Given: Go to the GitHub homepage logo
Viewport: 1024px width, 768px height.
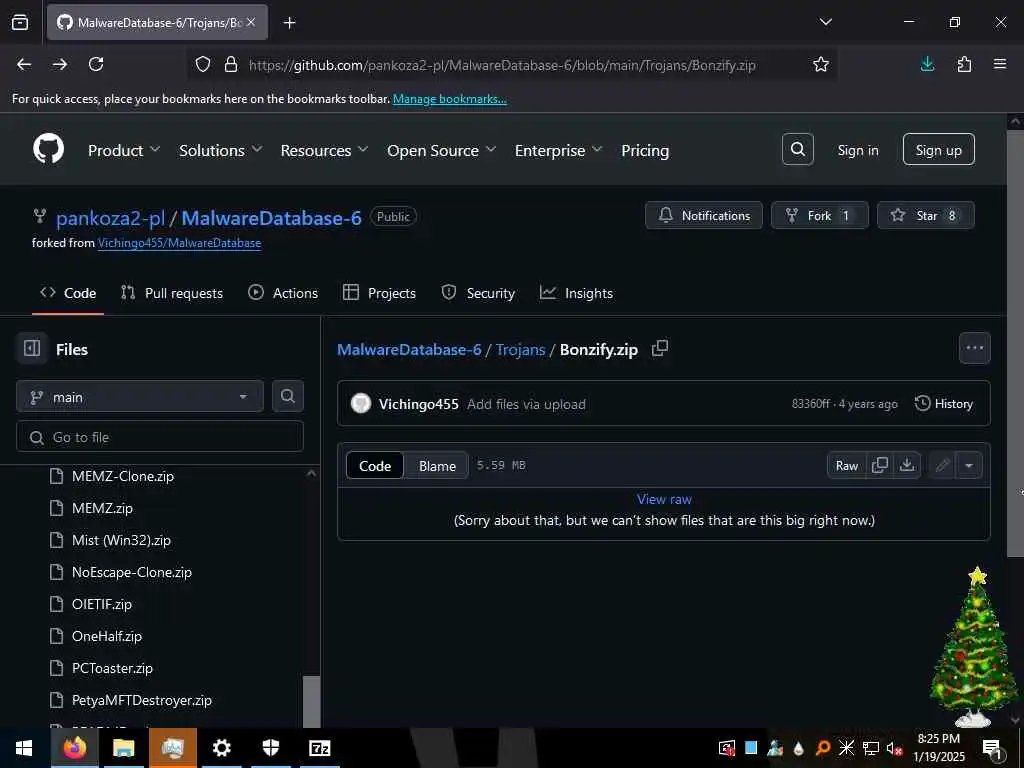Looking at the screenshot, I should point(49,150).
